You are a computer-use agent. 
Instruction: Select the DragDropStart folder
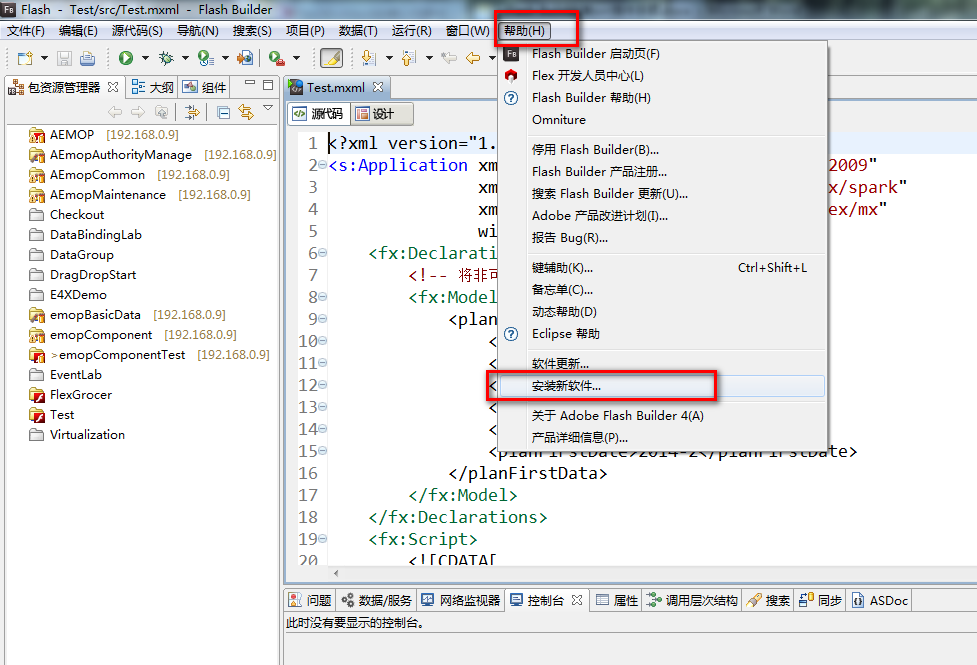point(82,275)
